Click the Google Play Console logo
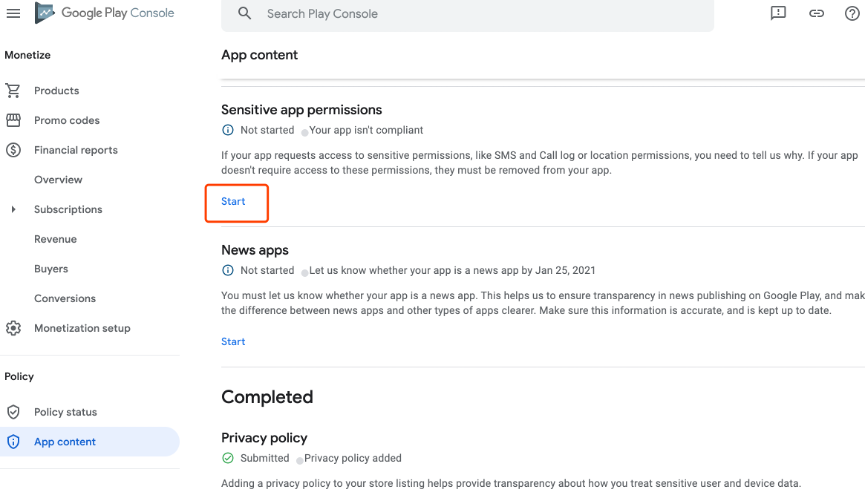The image size is (866, 502). (104, 13)
